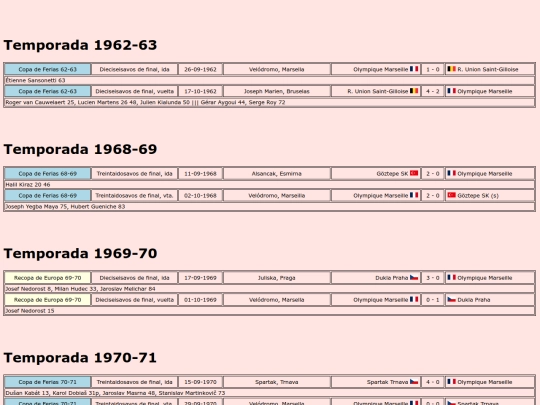Click Copa de Ferias 62-63 cell in the ida row
Image resolution: width=540 pixels, height=405 pixels.
pos(48,69)
